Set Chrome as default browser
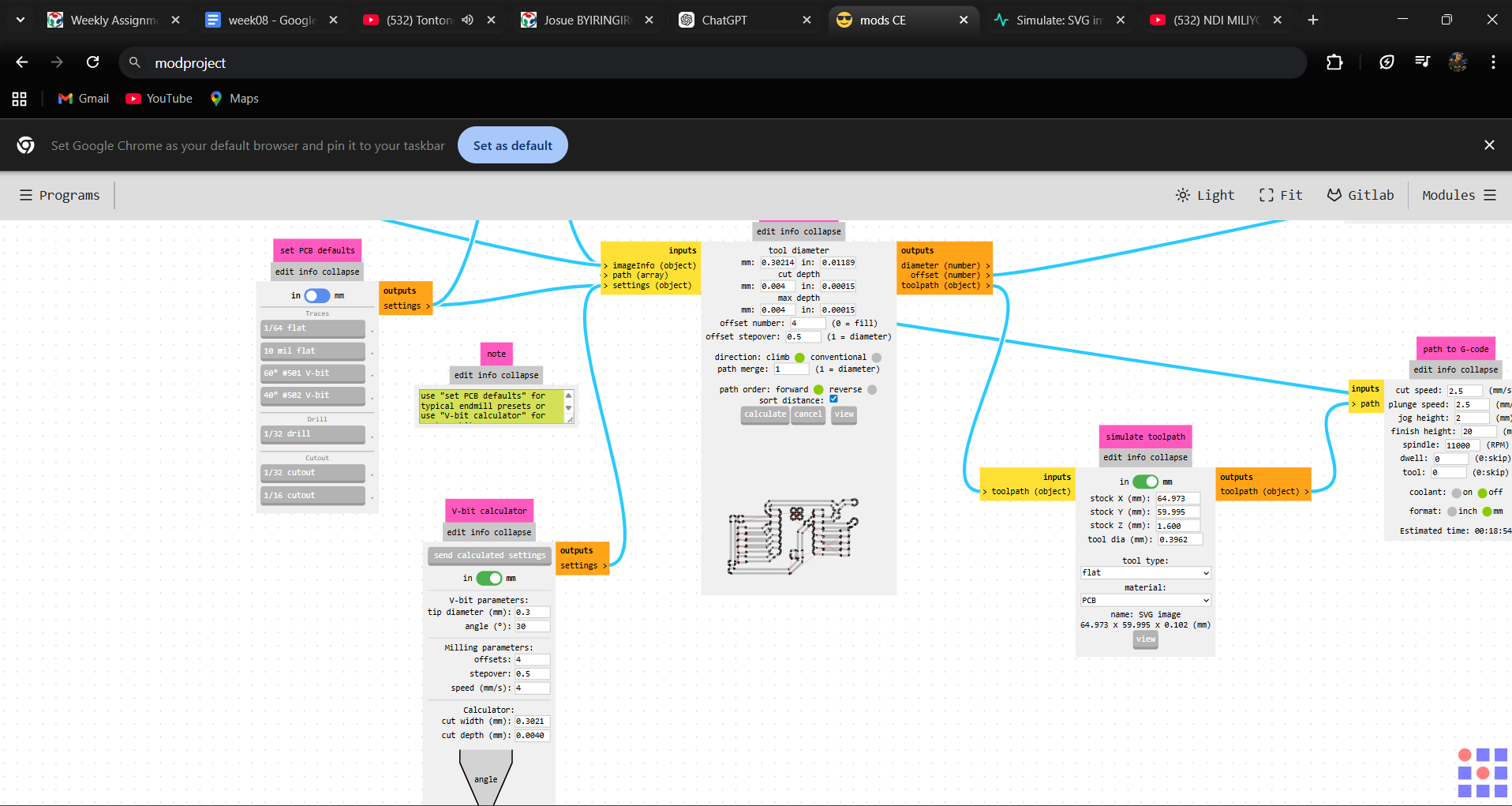 coord(513,145)
